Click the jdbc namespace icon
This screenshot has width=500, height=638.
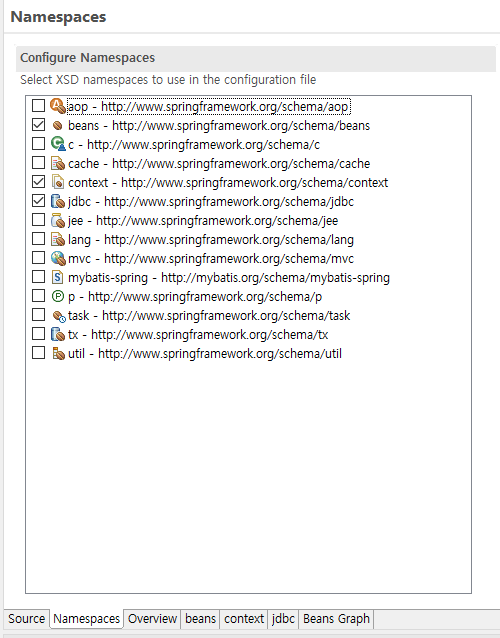(x=58, y=201)
